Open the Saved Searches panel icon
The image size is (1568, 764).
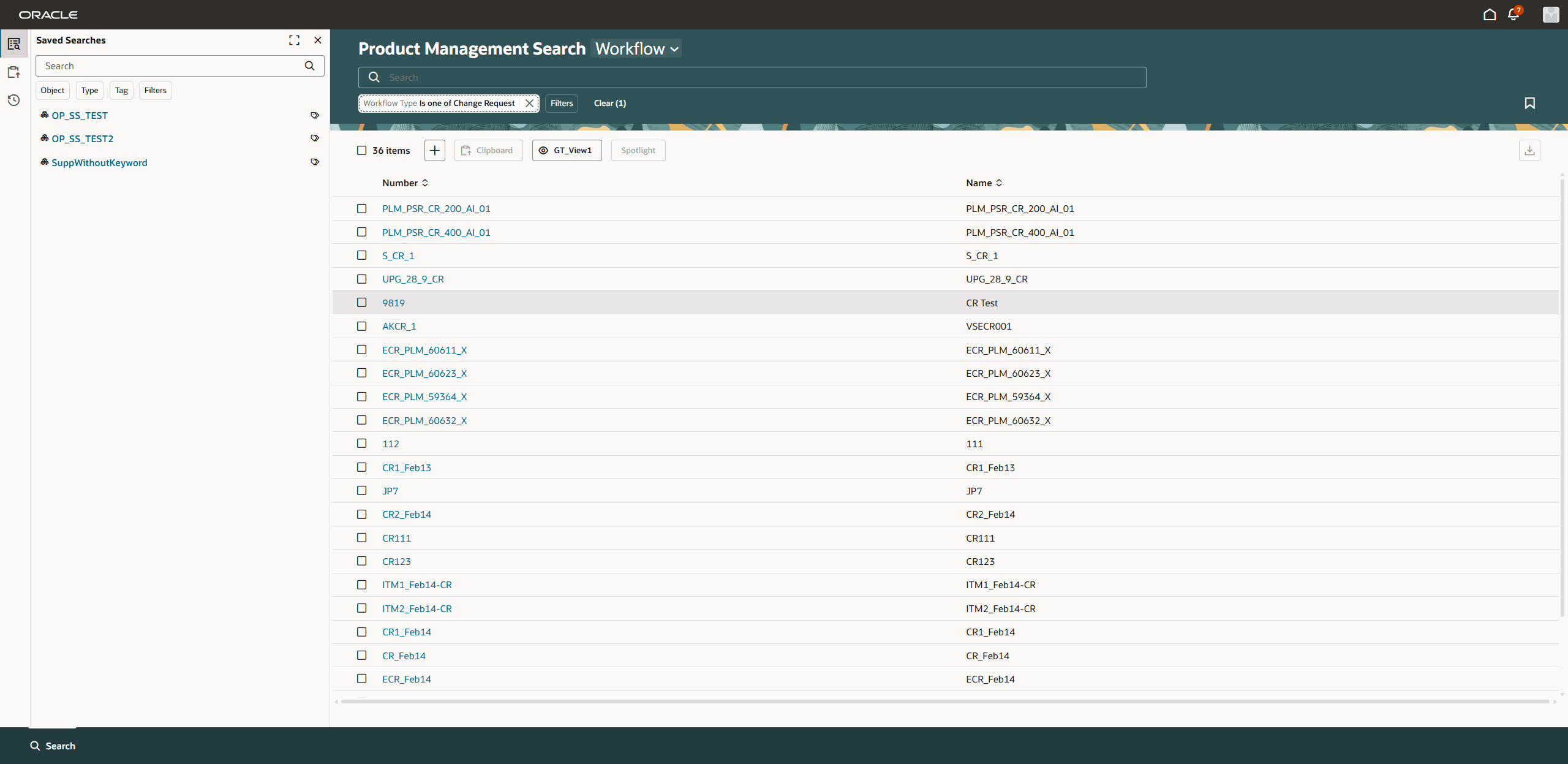[14, 43]
